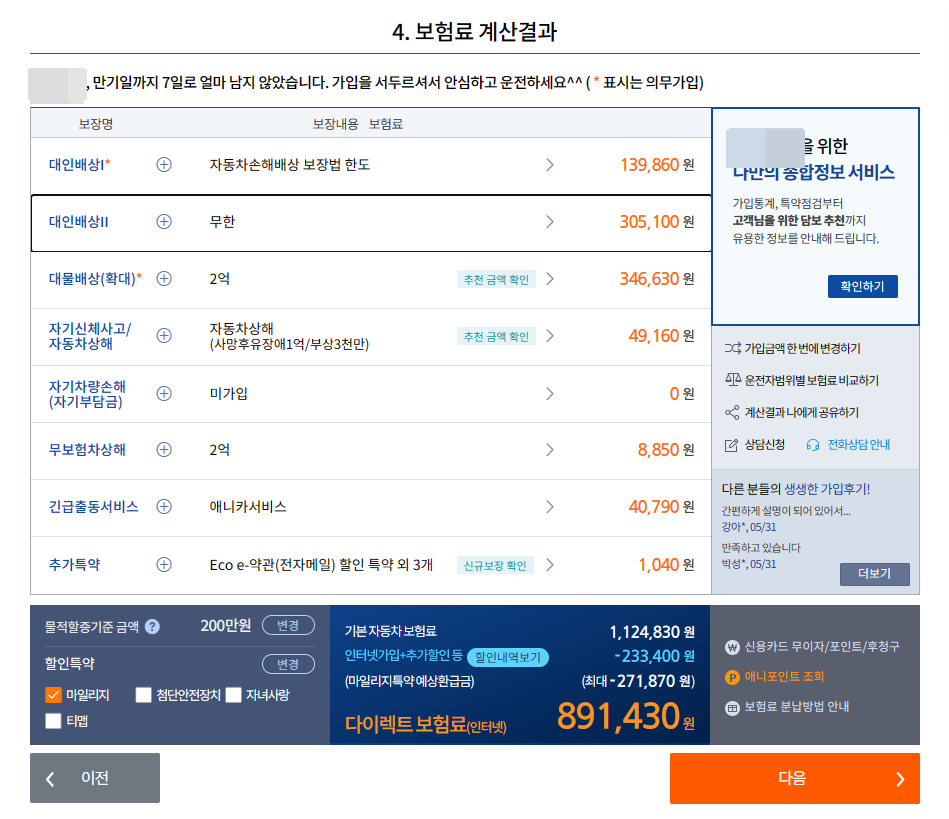Click the 891,430 원 direct premium total
949x819 pixels.
coord(625,716)
